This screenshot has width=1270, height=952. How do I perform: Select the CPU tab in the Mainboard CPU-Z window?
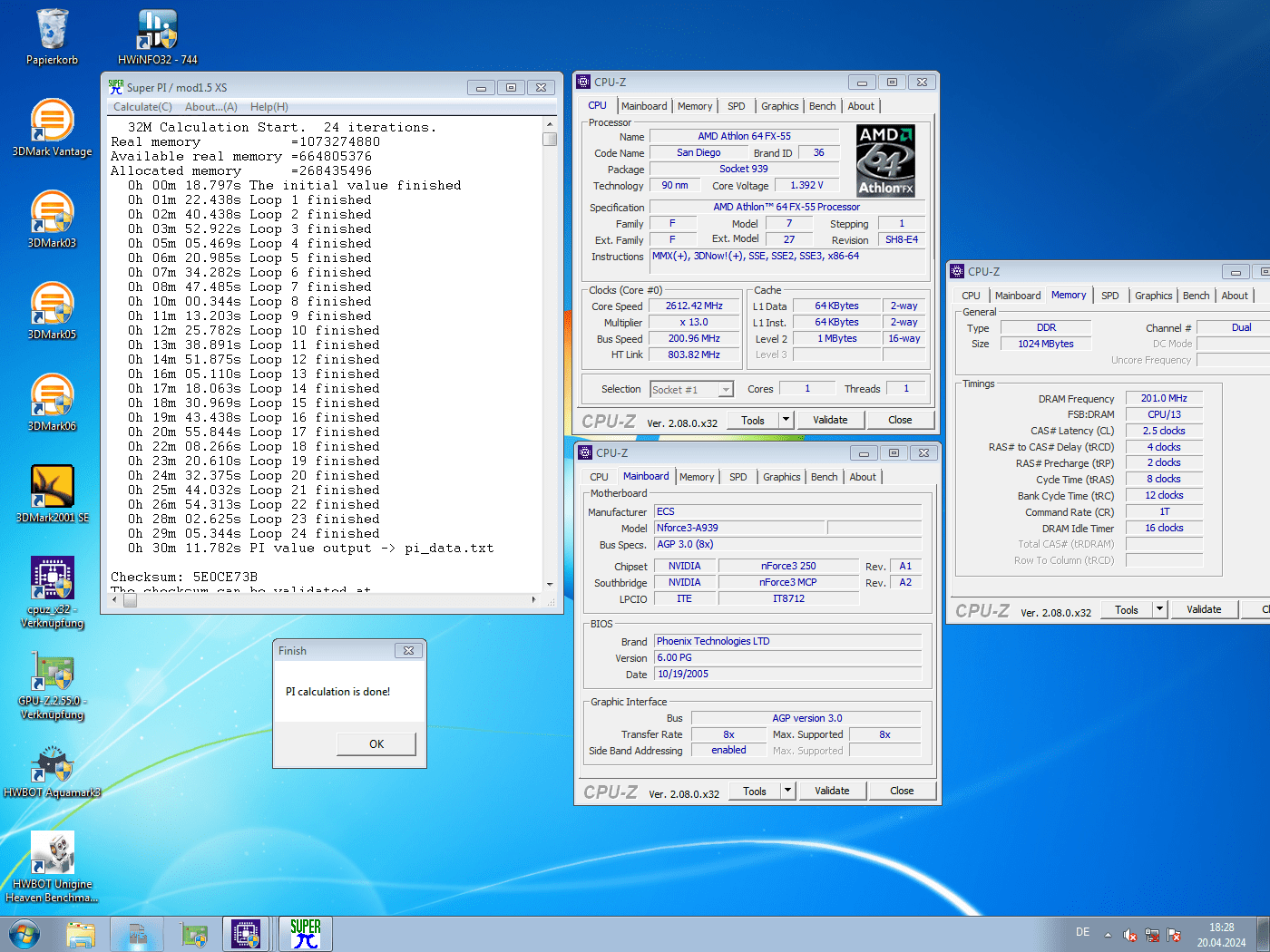coord(599,477)
